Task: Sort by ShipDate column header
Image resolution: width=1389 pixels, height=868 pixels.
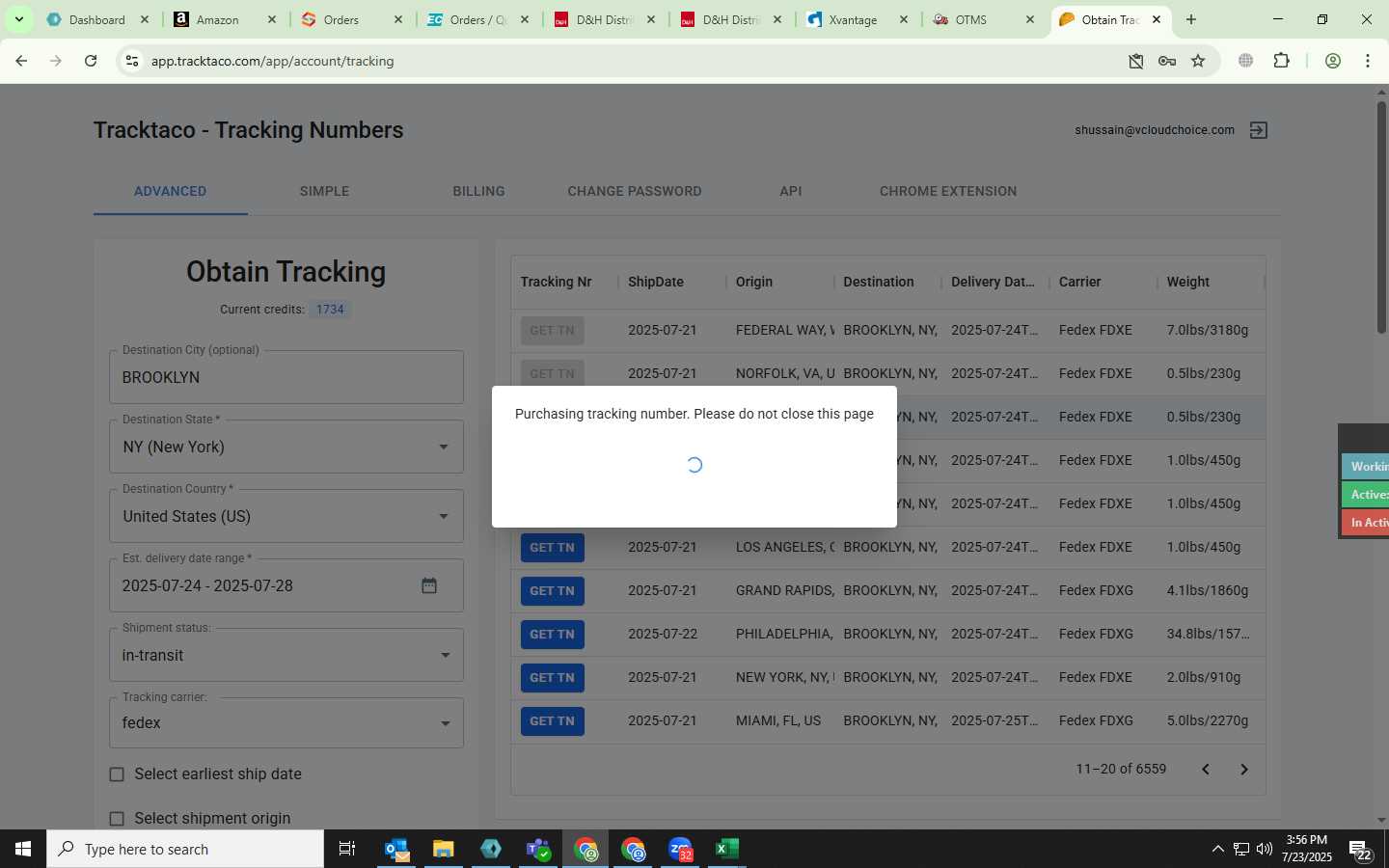Action: [x=656, y=282]
